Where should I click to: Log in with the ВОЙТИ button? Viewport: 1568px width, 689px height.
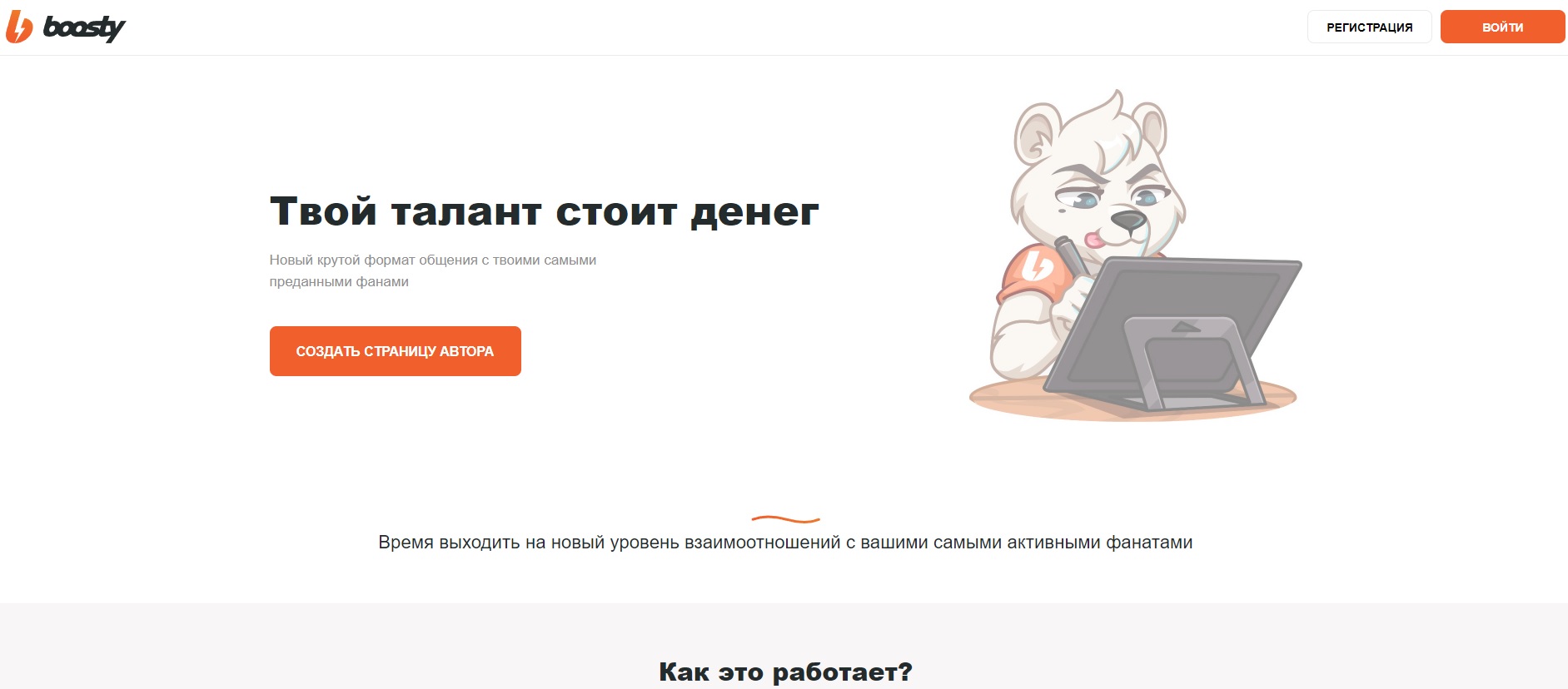(x=1502, y=27)
